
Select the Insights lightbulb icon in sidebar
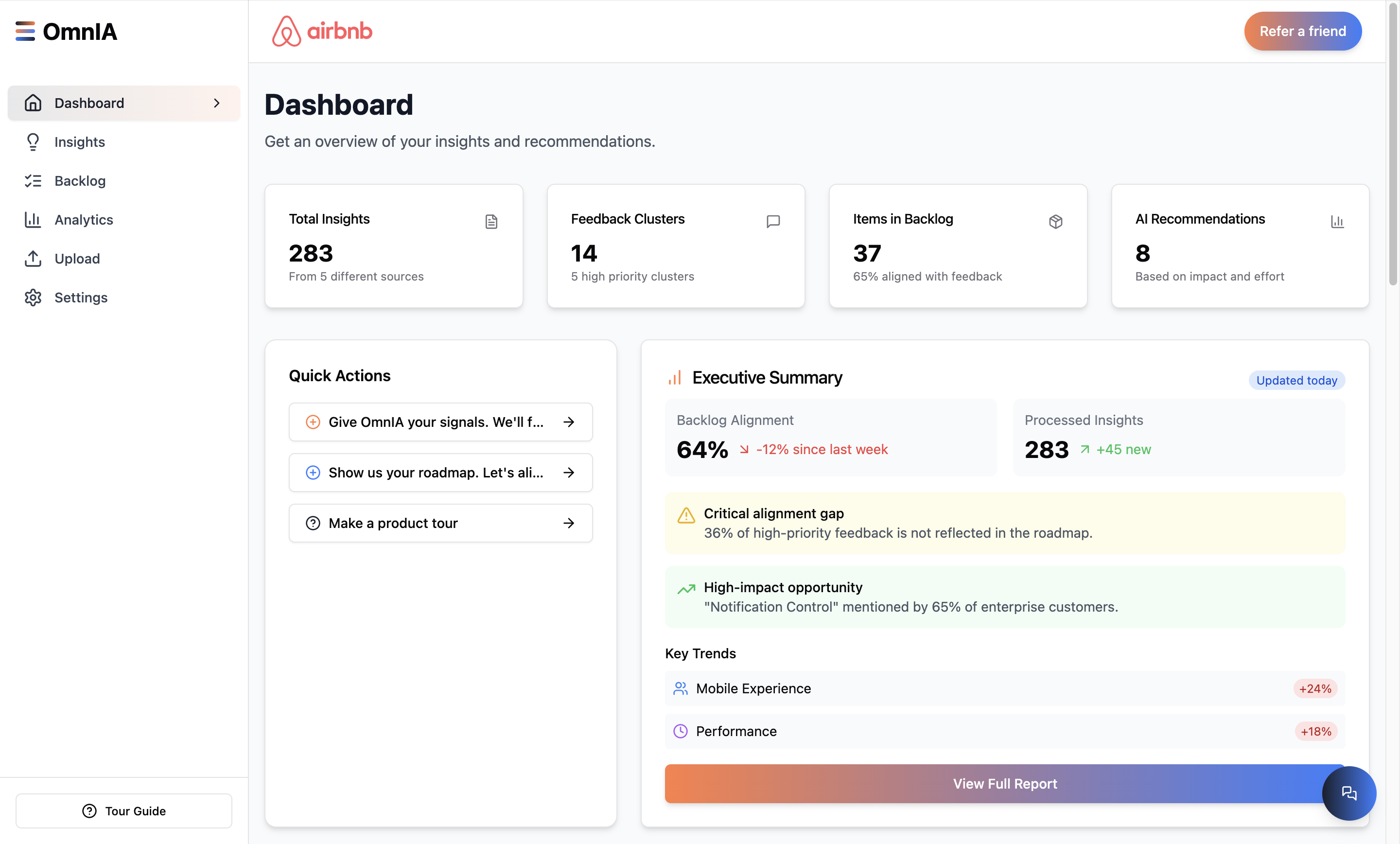tap(33, 141)
